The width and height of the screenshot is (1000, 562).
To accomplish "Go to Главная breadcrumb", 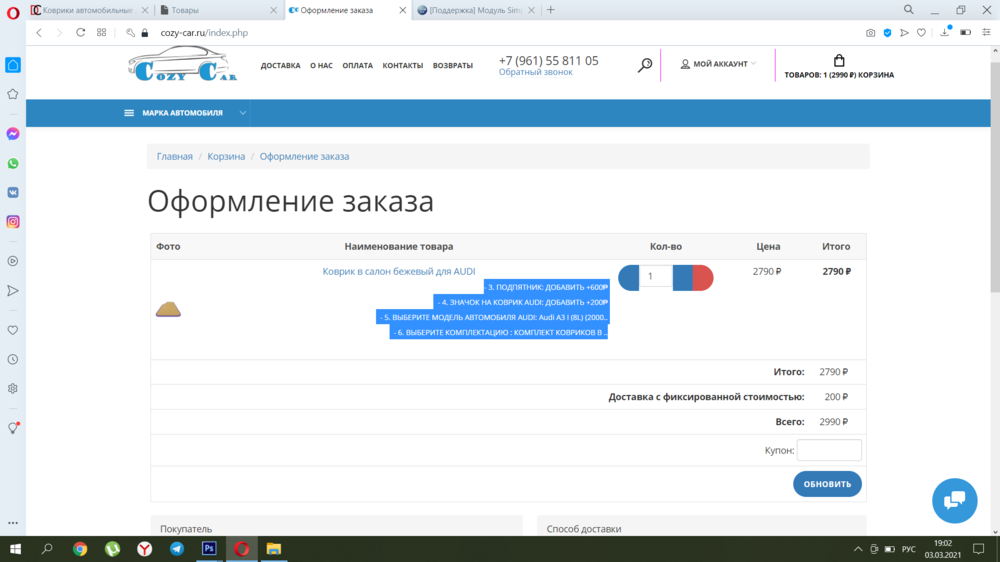I will [x=175, y=156].
